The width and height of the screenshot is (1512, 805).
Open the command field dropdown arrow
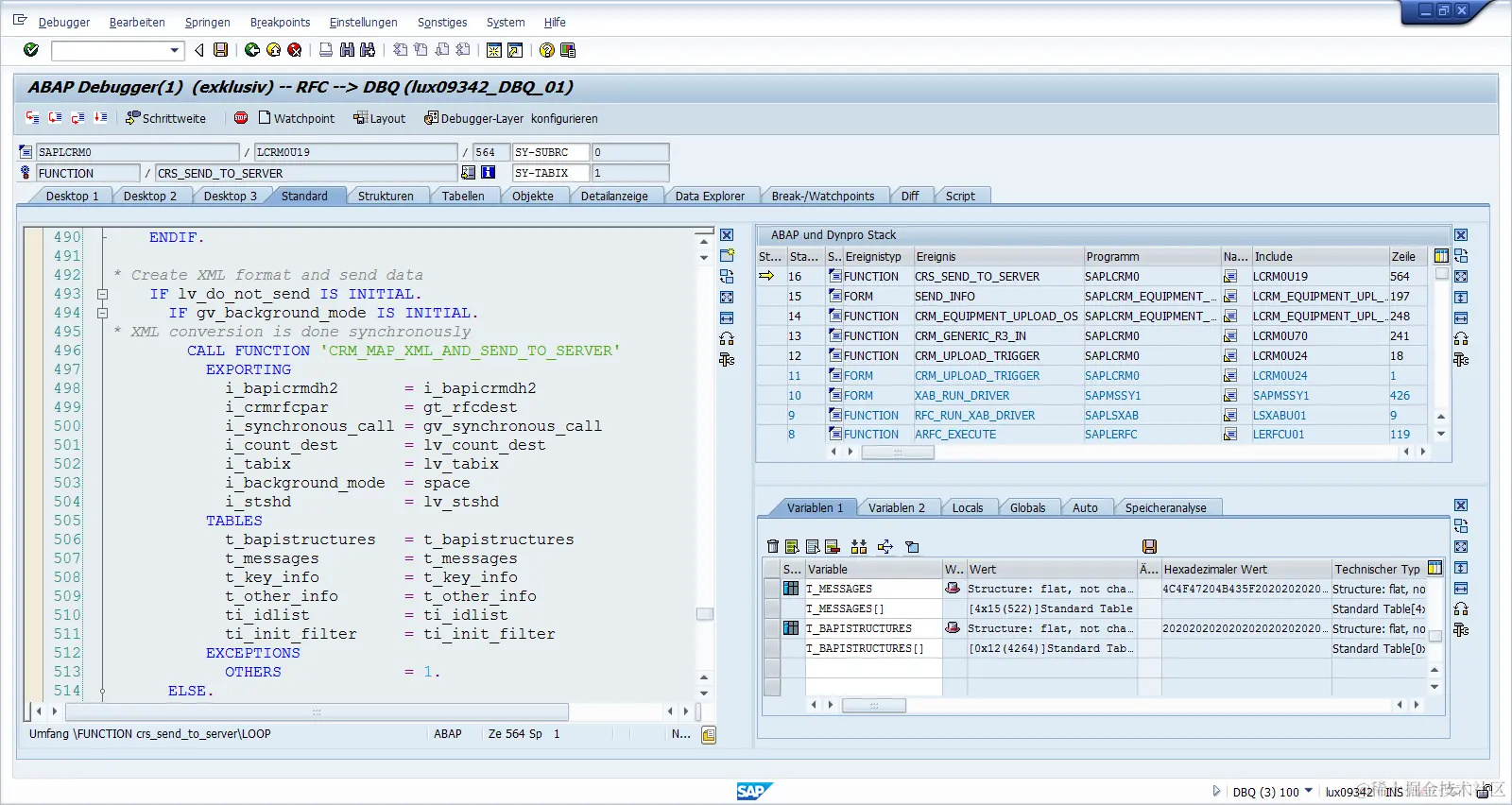click(175, 50)
